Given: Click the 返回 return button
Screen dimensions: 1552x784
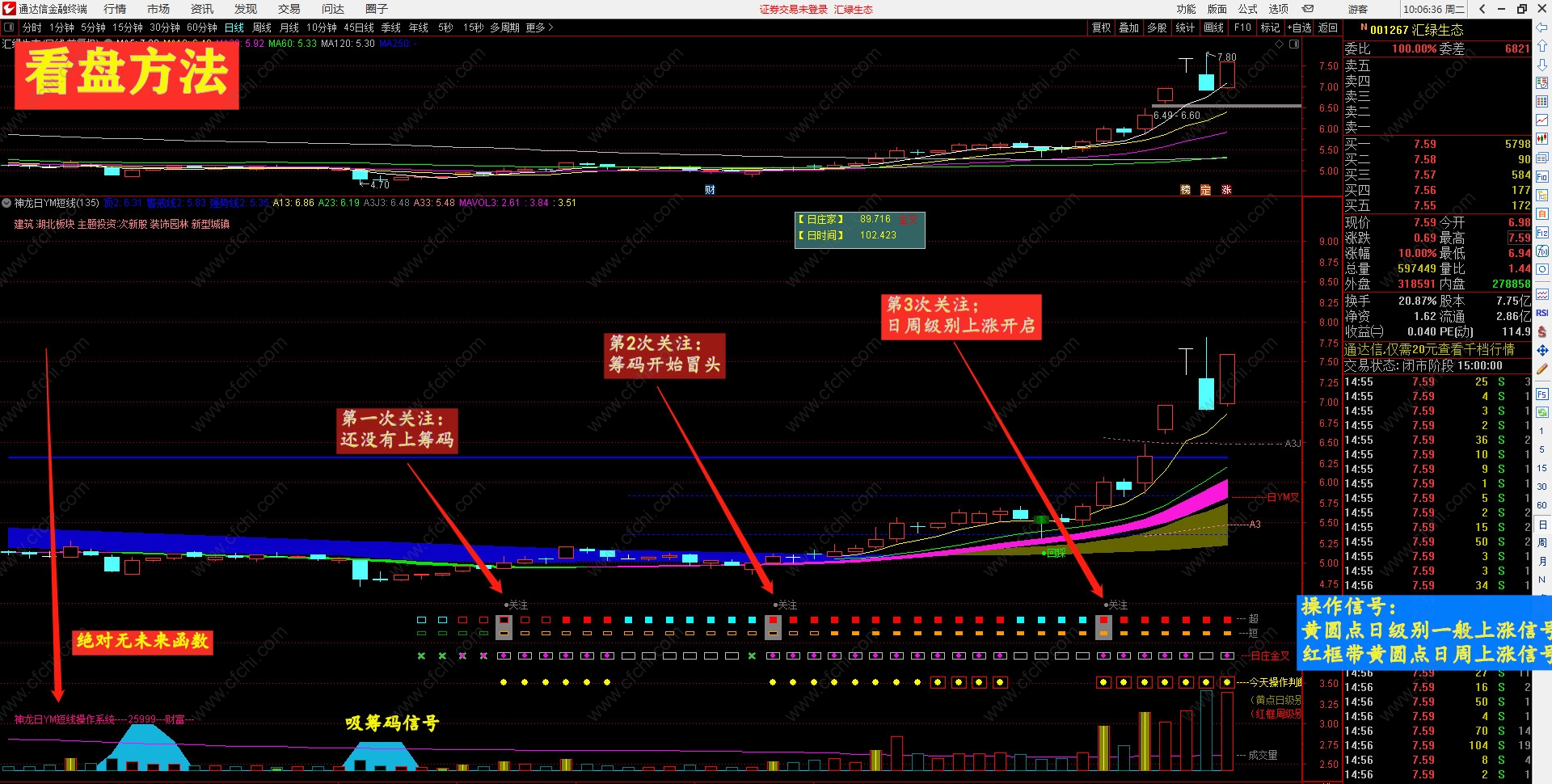Looking at the screenshot, I should (x=1328, y=27).
